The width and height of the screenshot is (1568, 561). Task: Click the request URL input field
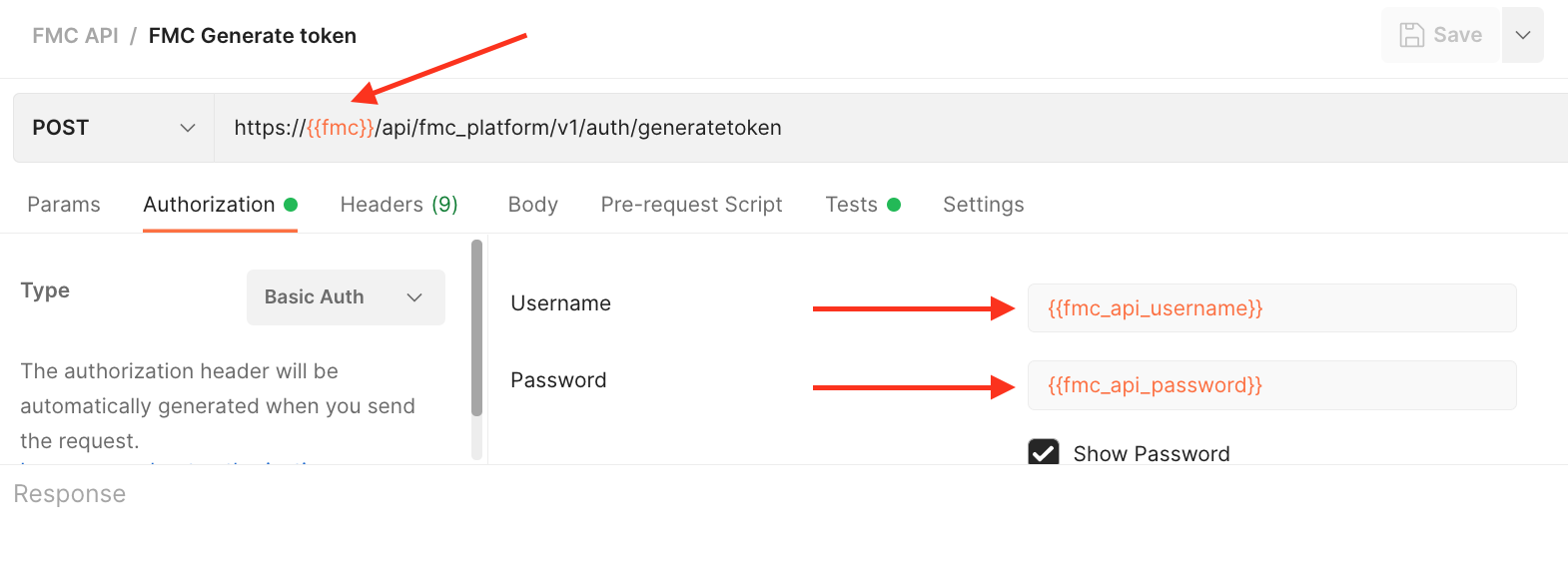(x=899, y=128)
